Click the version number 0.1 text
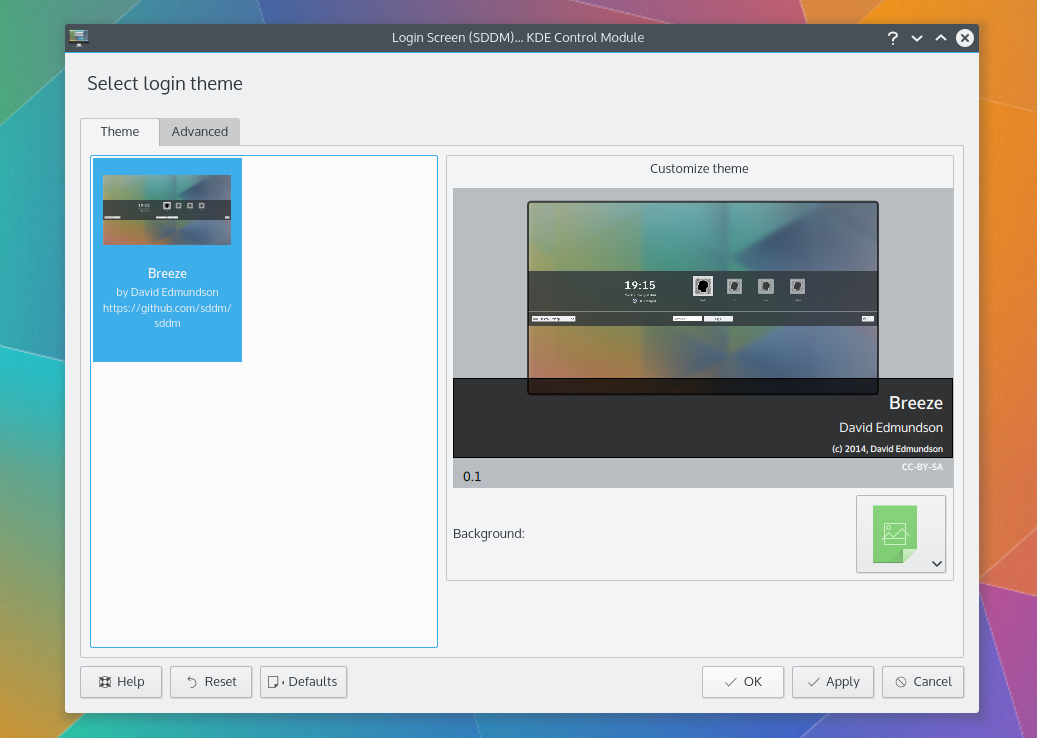 [472, 477]
